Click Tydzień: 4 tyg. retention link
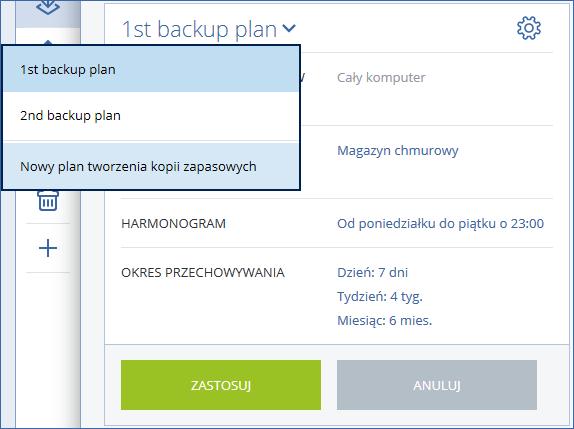574x429 pixels. (x=380, y=296)
